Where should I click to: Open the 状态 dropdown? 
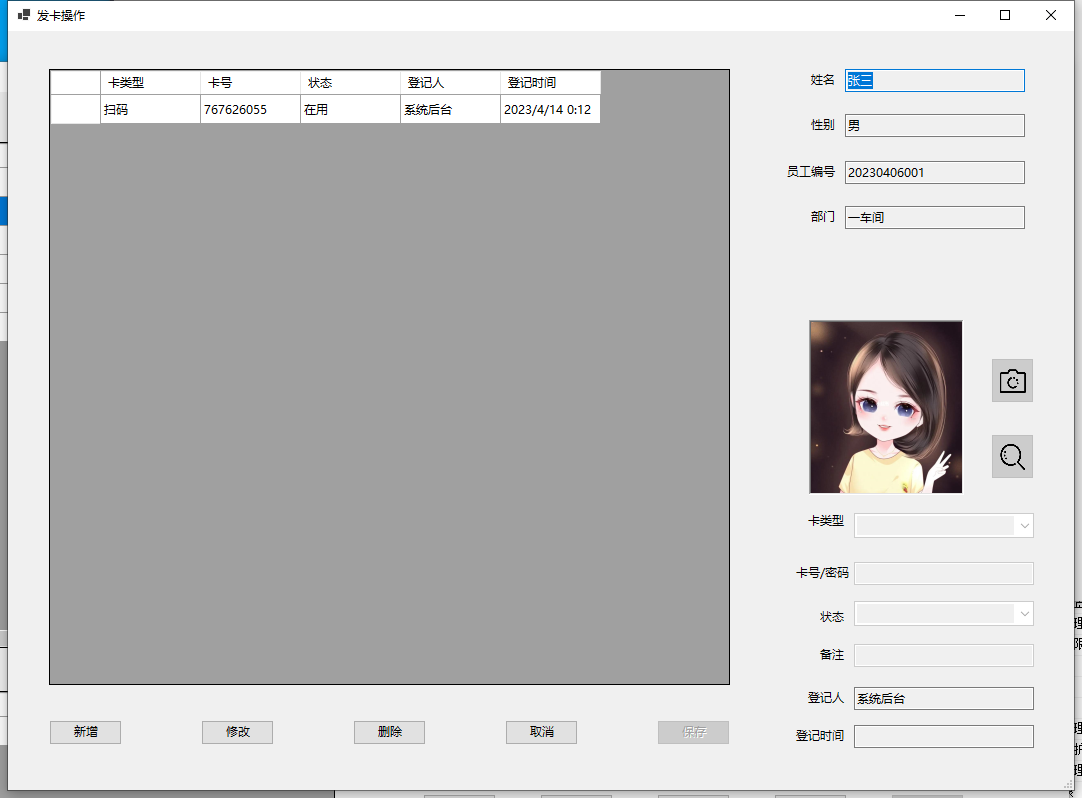click(943, 614)
